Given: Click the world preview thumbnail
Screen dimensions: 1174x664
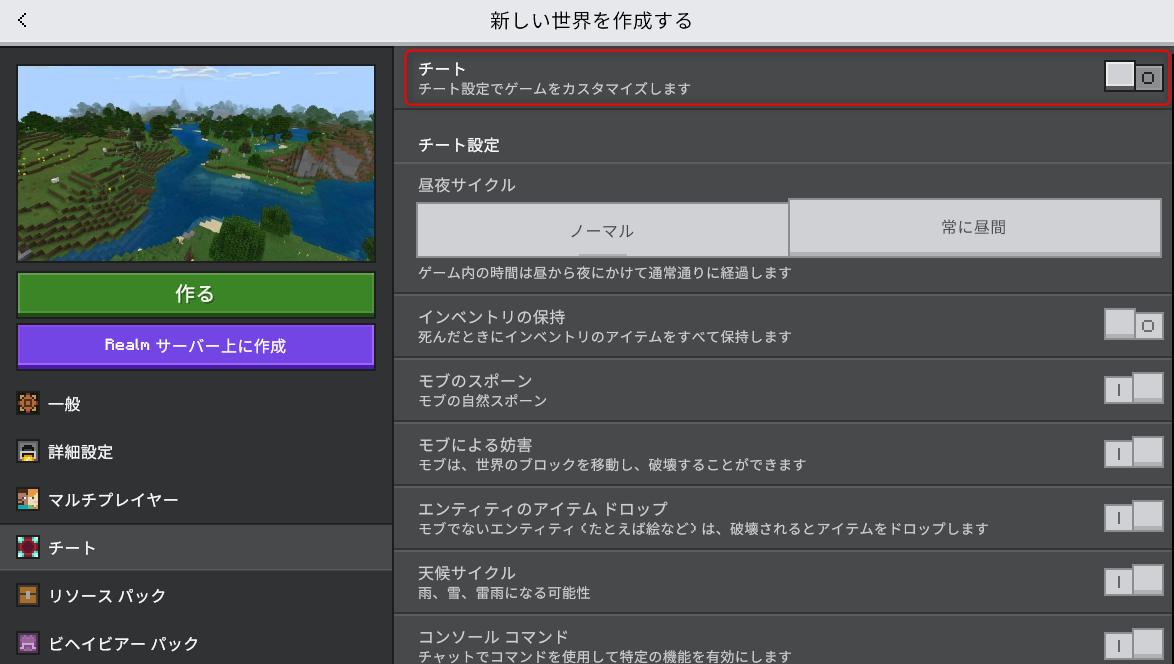Looking at the screenshot, I should (195, 163).
